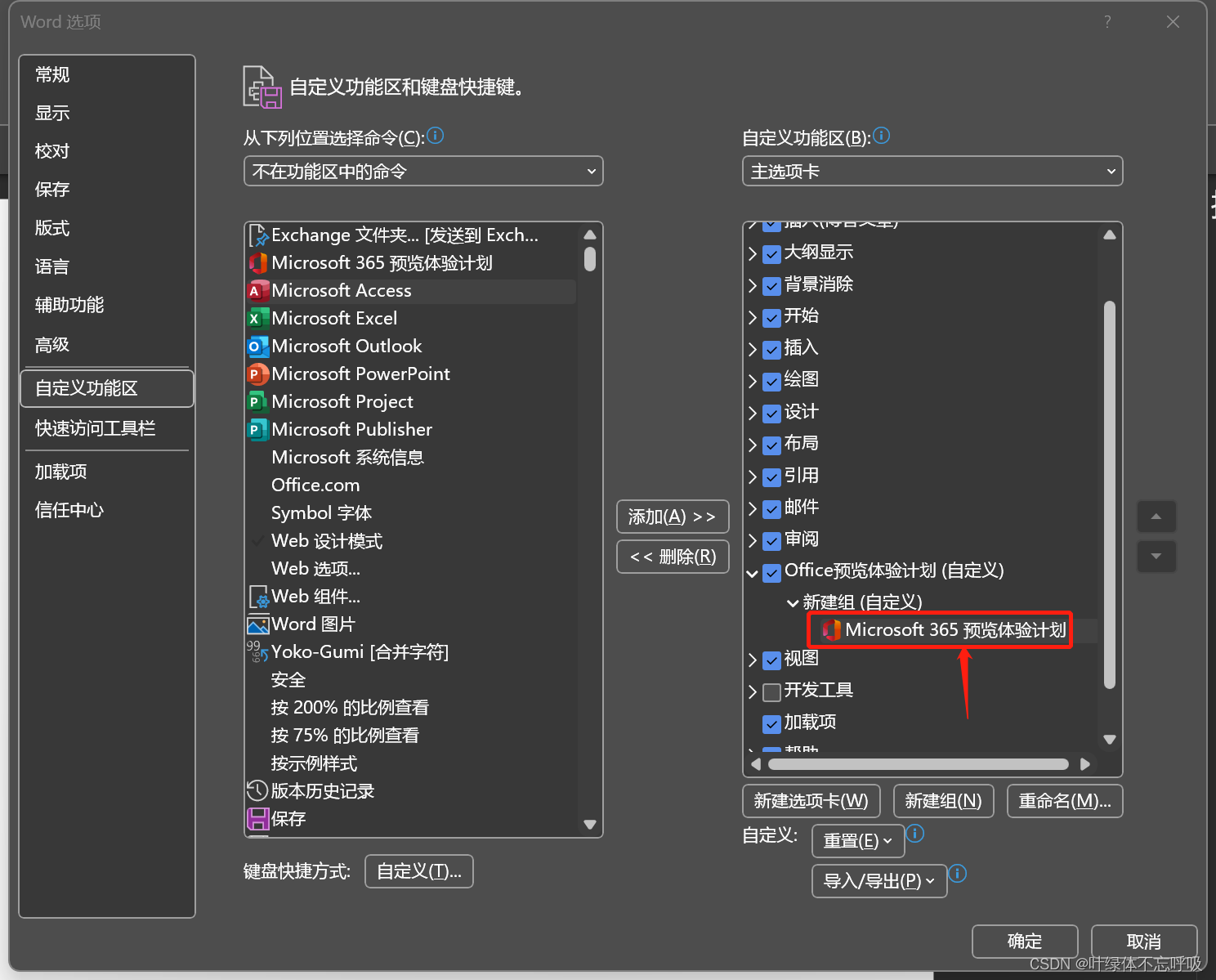Viewport: 1216px width, 980px height.
Task: Go to 保存 options page in sidebar
Action: 107,190
